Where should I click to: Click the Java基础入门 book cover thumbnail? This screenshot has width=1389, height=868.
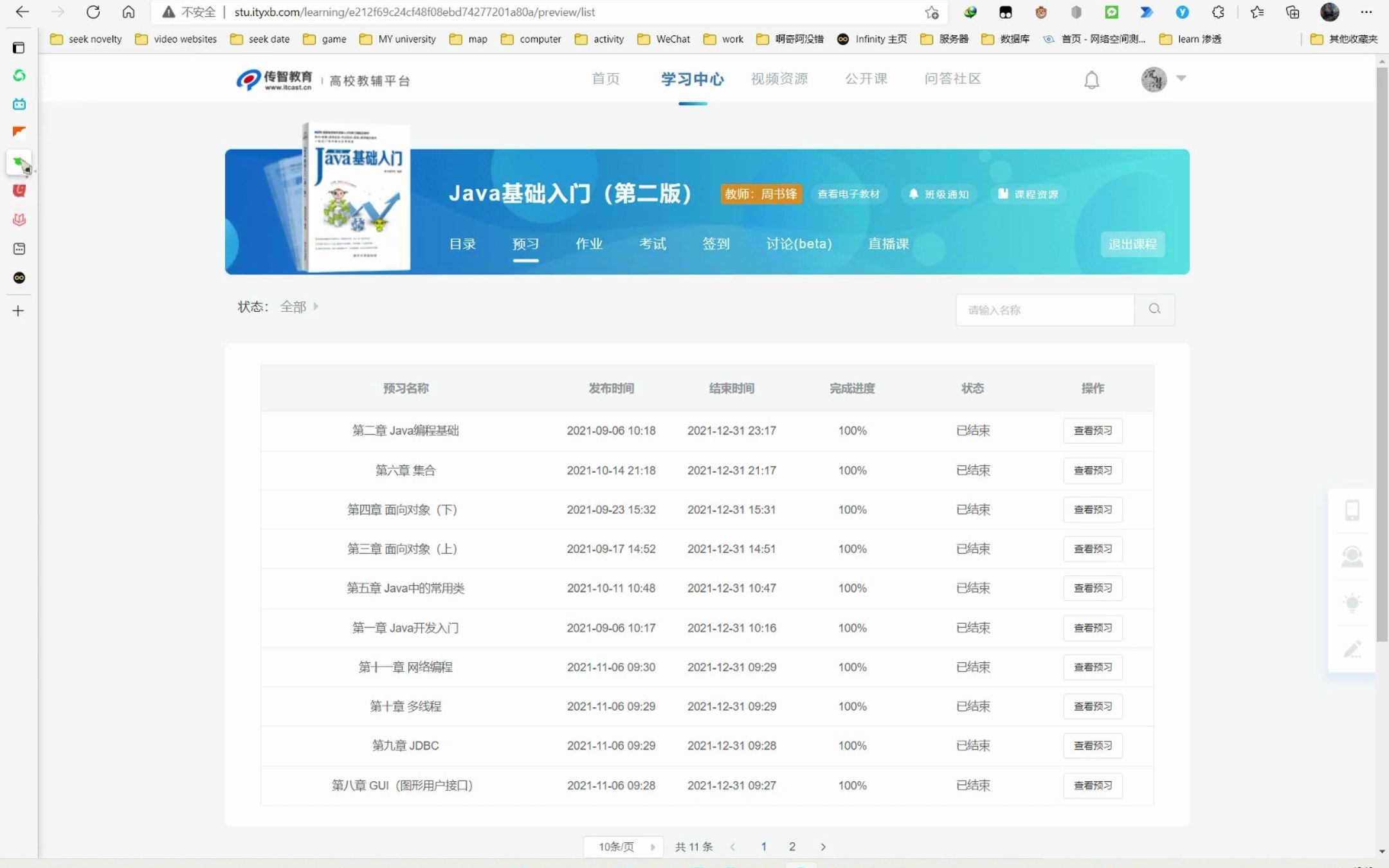(x=355, y=197)
